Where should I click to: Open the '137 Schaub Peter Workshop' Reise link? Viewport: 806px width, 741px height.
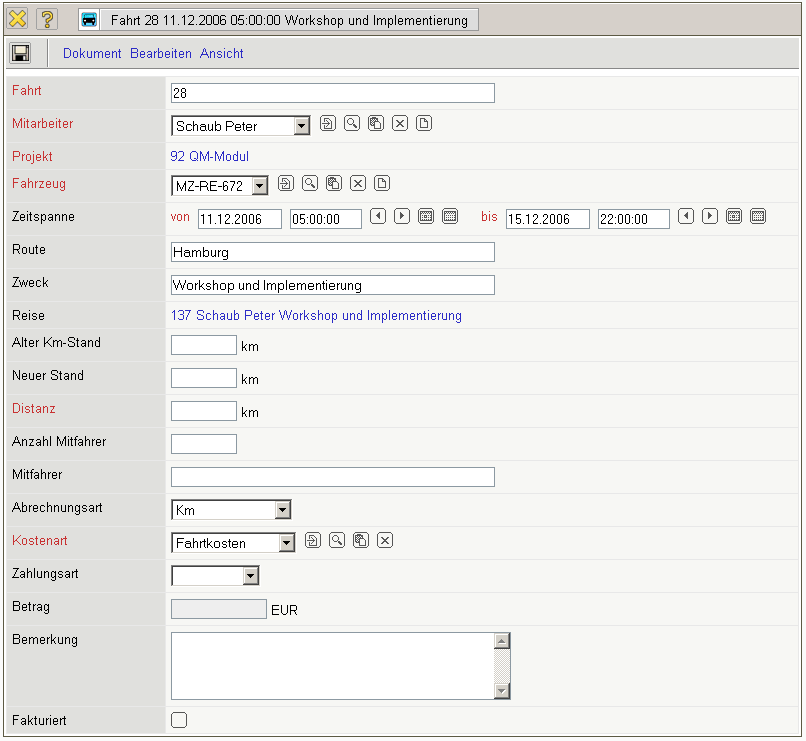(316, 315)
